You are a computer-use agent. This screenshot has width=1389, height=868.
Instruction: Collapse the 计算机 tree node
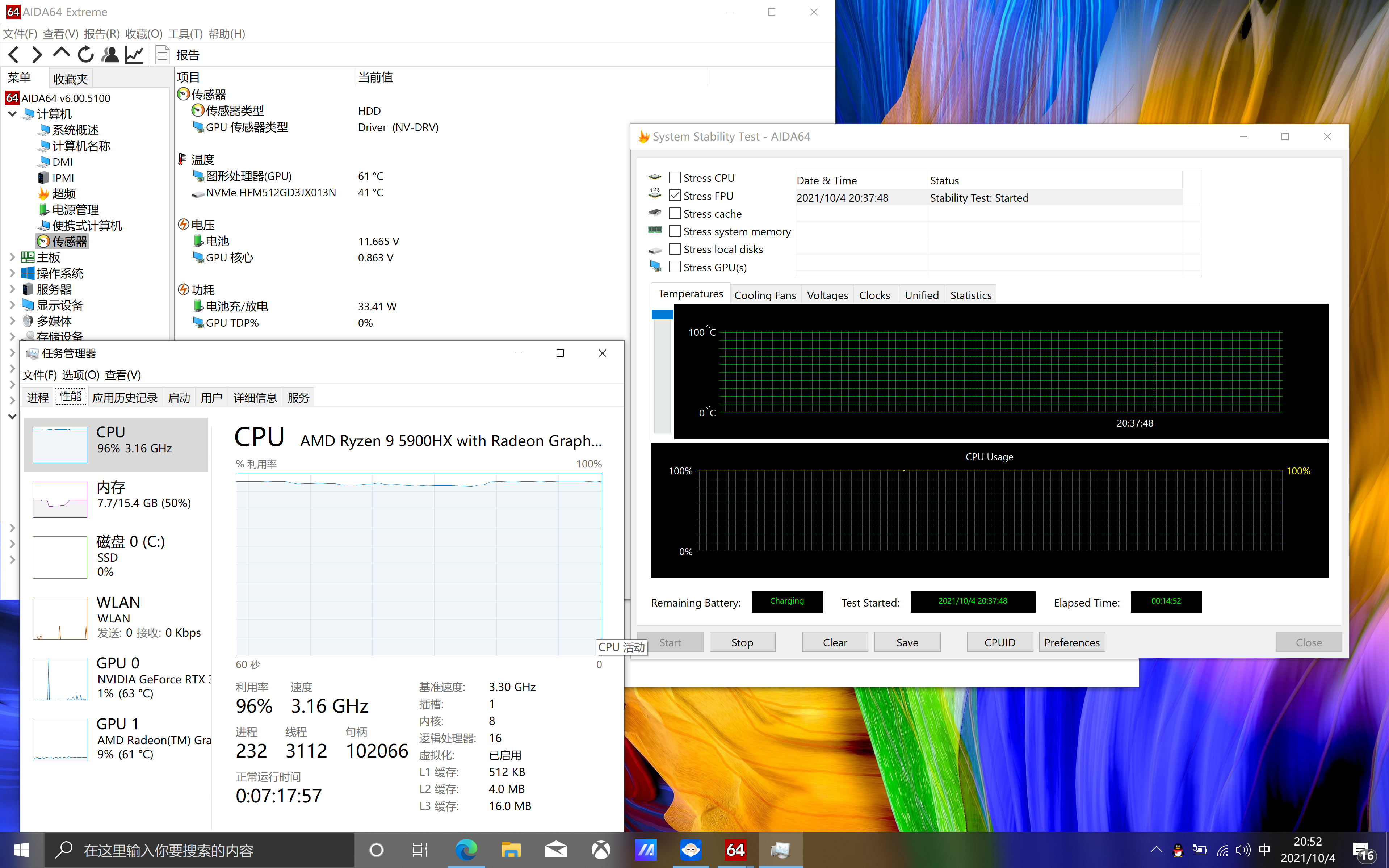pos(12,114)
